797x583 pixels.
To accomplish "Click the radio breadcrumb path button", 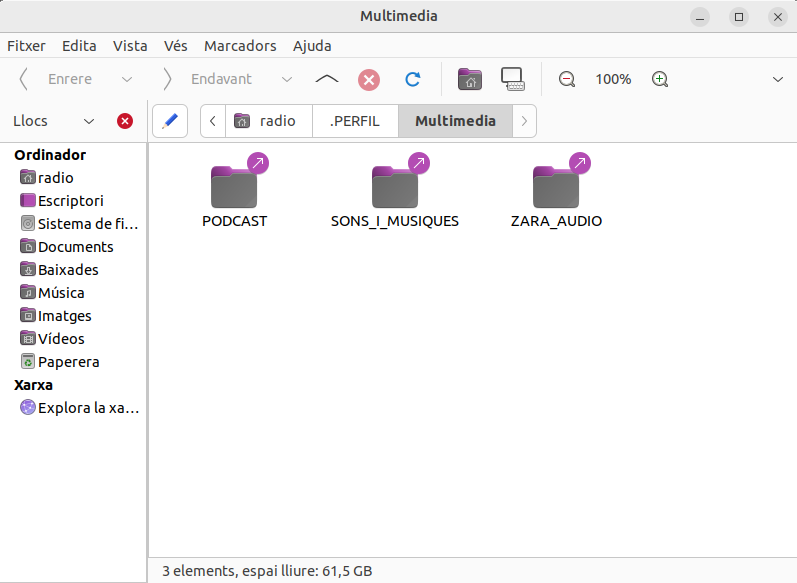I will click(268, 121).
